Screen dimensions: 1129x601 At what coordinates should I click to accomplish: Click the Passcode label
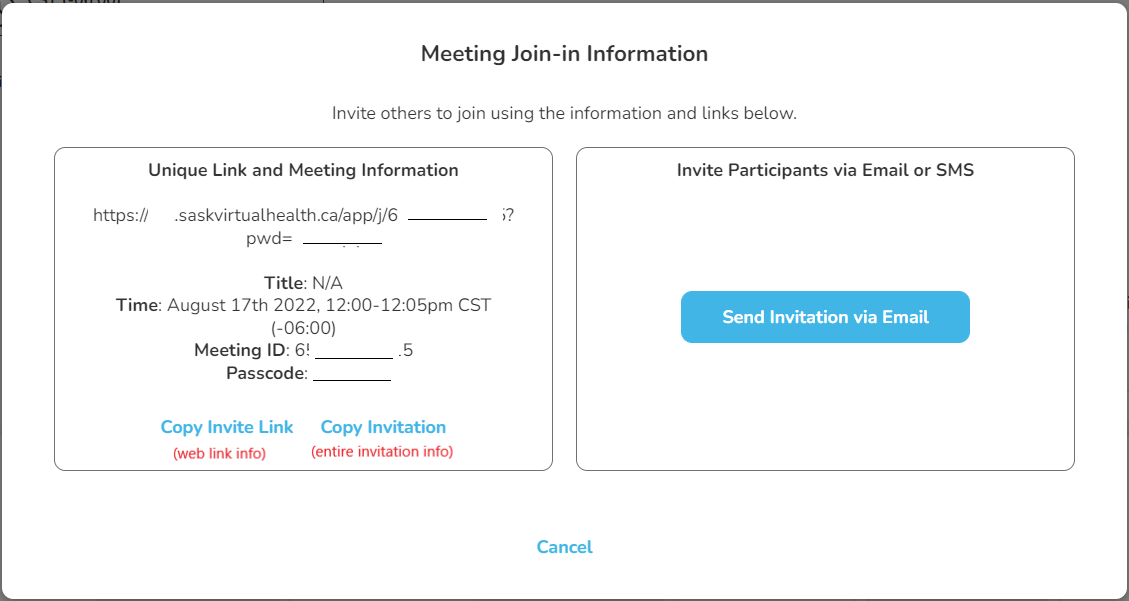(x=268, y=373)
